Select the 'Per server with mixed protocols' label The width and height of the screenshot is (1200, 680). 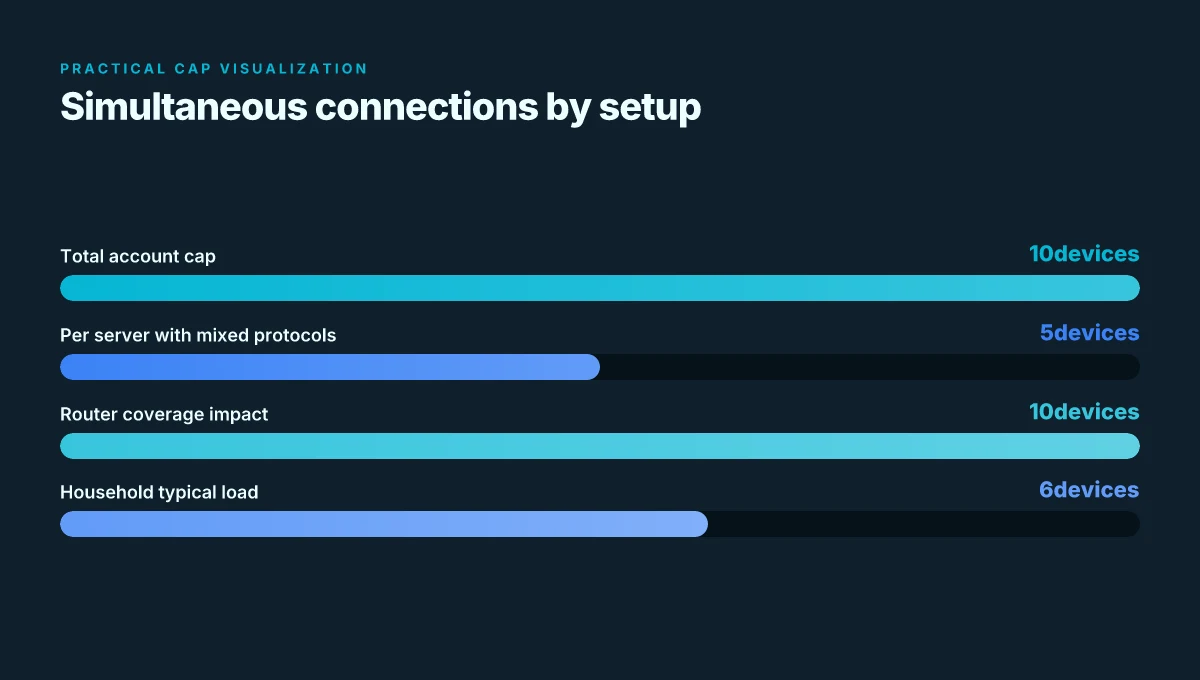(198, 335)
